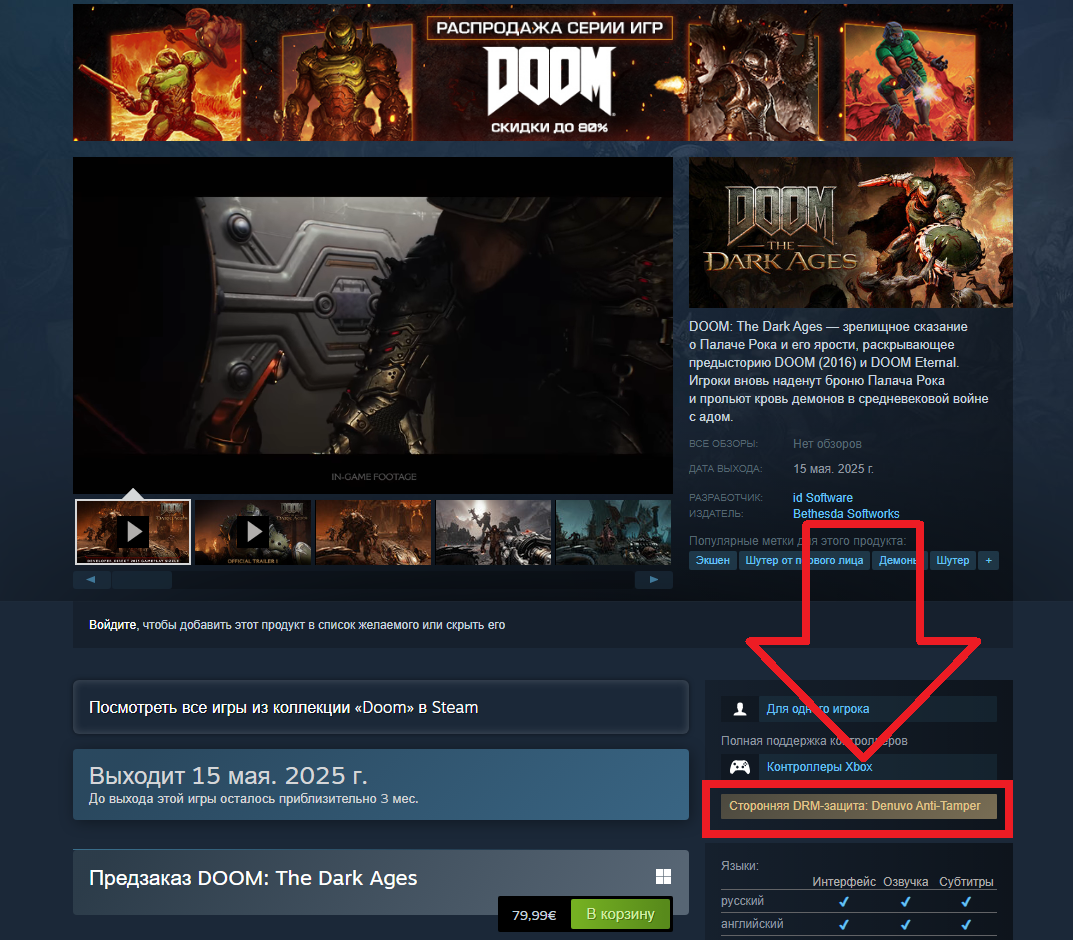The width and height of the screenshot is (1073, 940).
Task: Click the thumbnail strip scrollbar handle
Action: [x=142, y=579]
